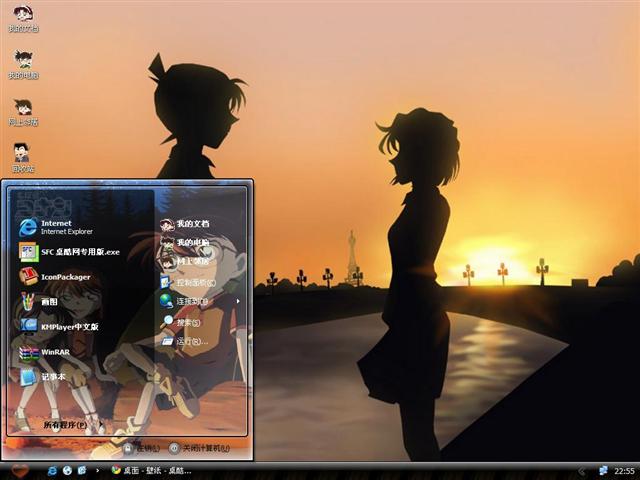Click the heart-shaped Start button
This screenshot has height=480, width=640.
click(x=19, y=471)
